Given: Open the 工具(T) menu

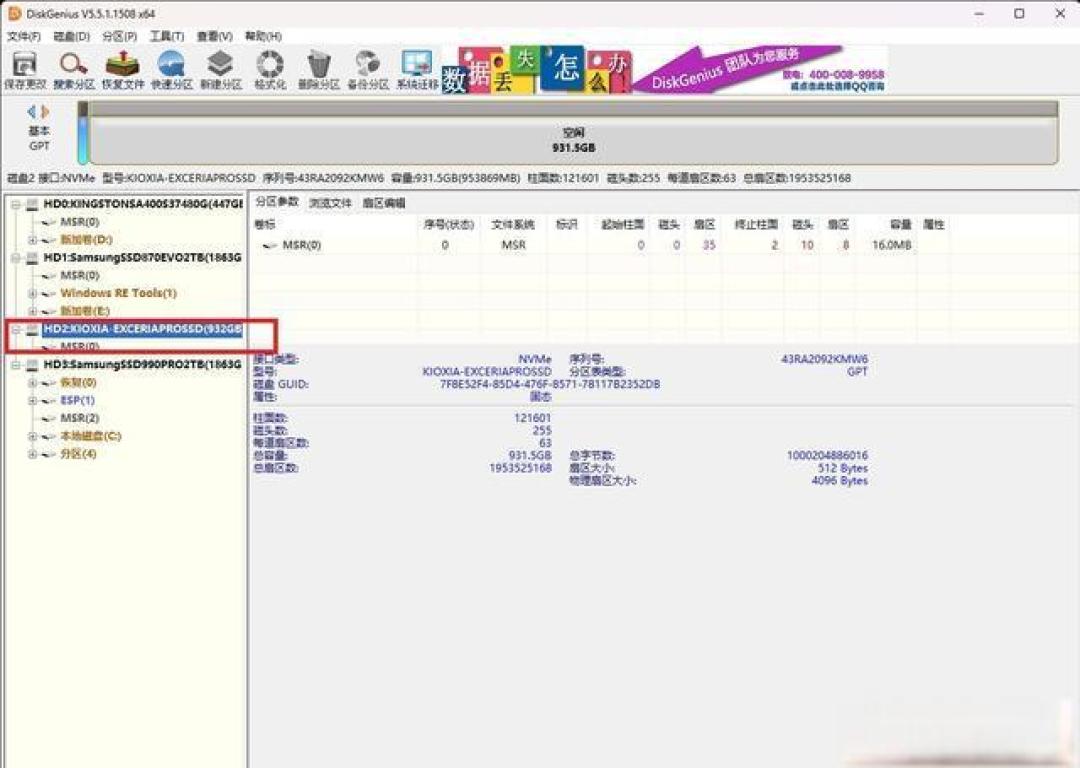Looking at the screenshot, I should [x=167, y=36].
